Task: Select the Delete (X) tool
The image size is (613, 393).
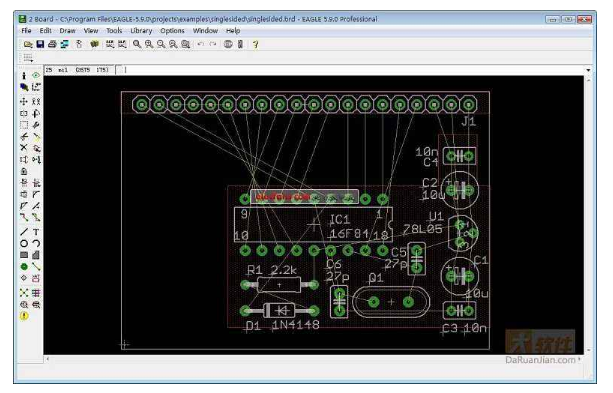Action: coord(24,148)
